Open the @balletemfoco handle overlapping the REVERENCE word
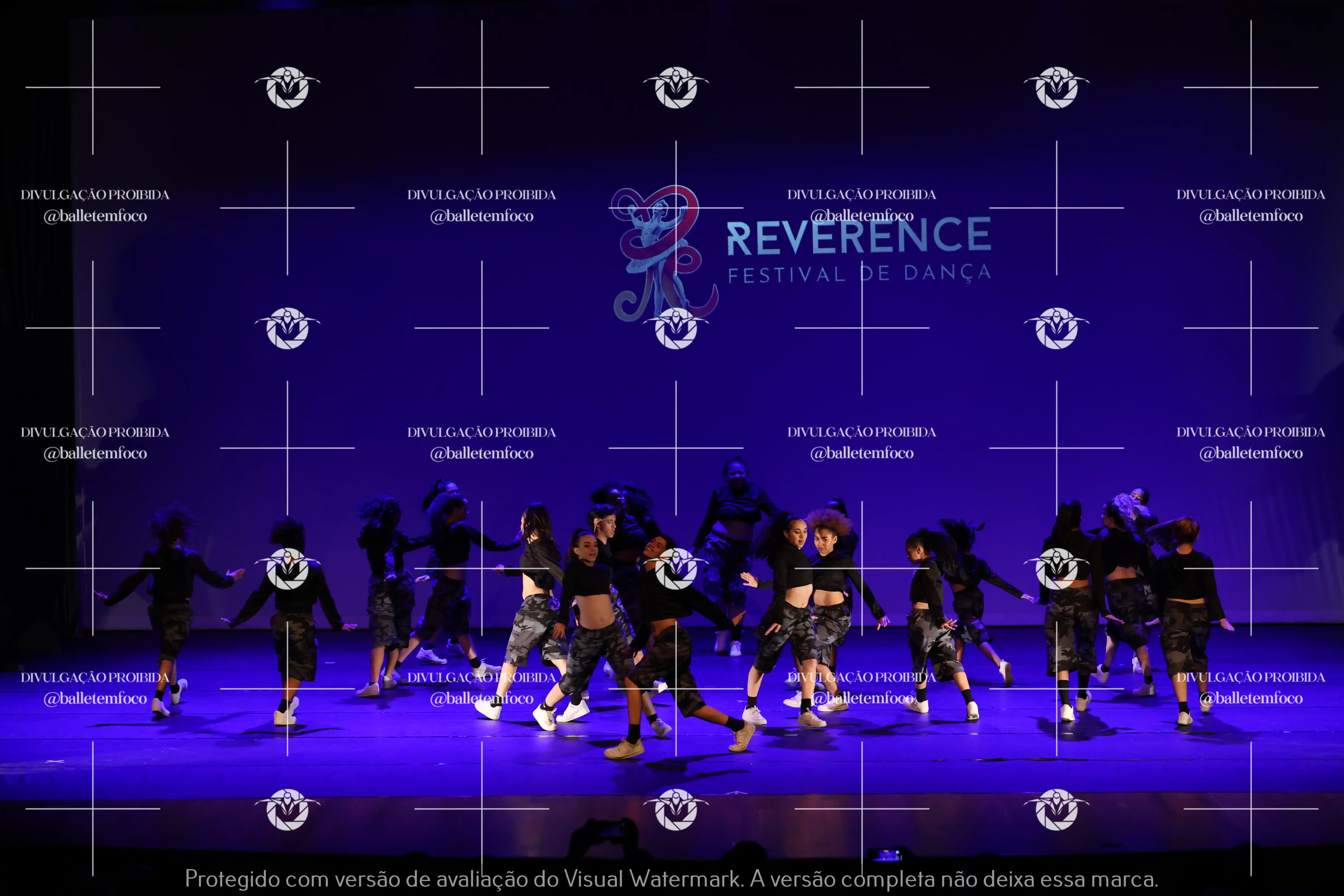 point(862,216)
